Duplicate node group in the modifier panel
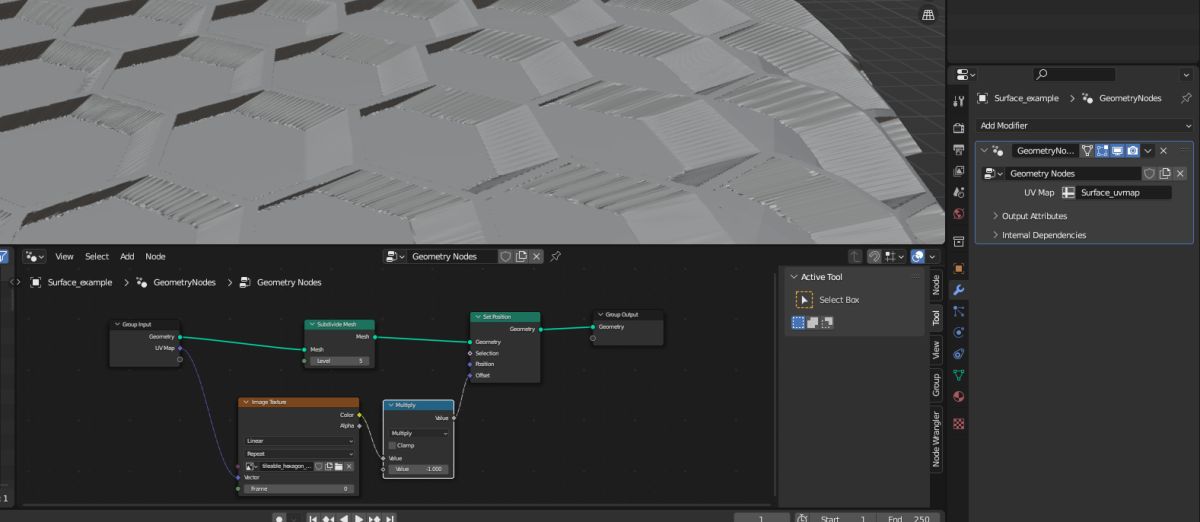 [1165, 173]
